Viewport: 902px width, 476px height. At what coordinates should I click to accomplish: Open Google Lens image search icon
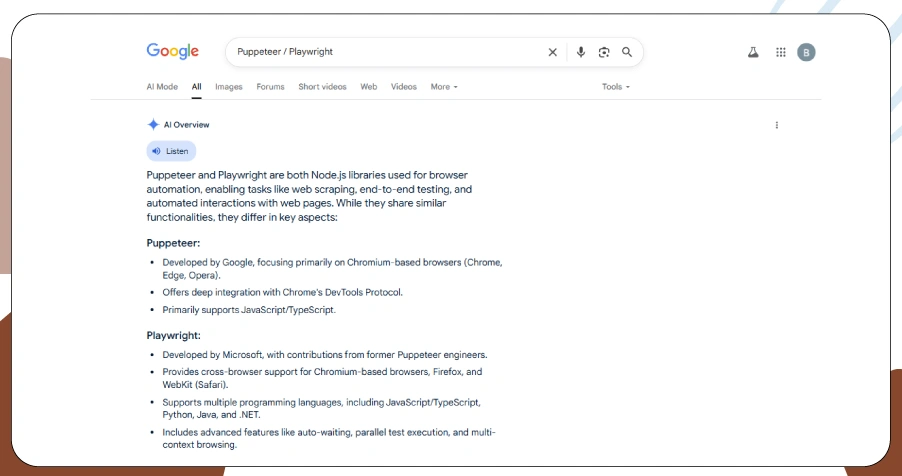pos(603,52)
